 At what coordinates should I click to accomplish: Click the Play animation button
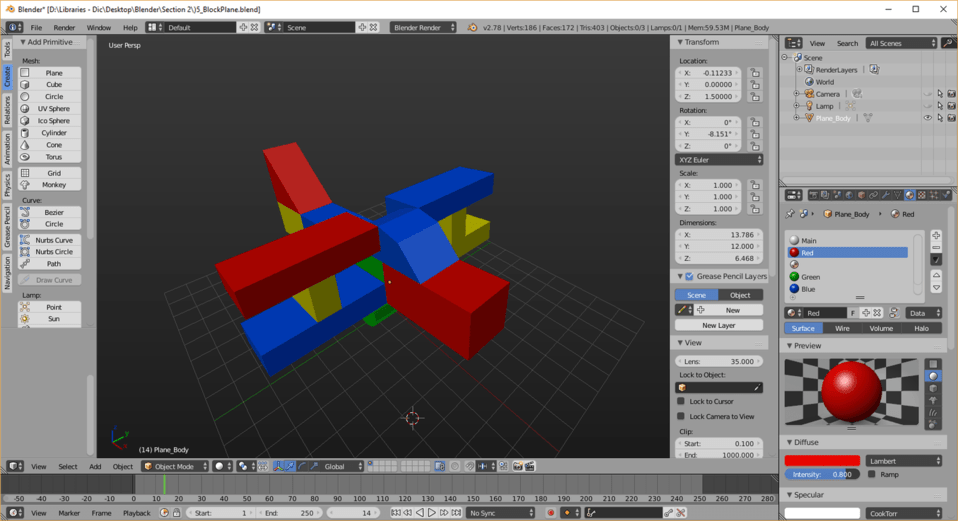pyautogui.click(x=431, y=513)
